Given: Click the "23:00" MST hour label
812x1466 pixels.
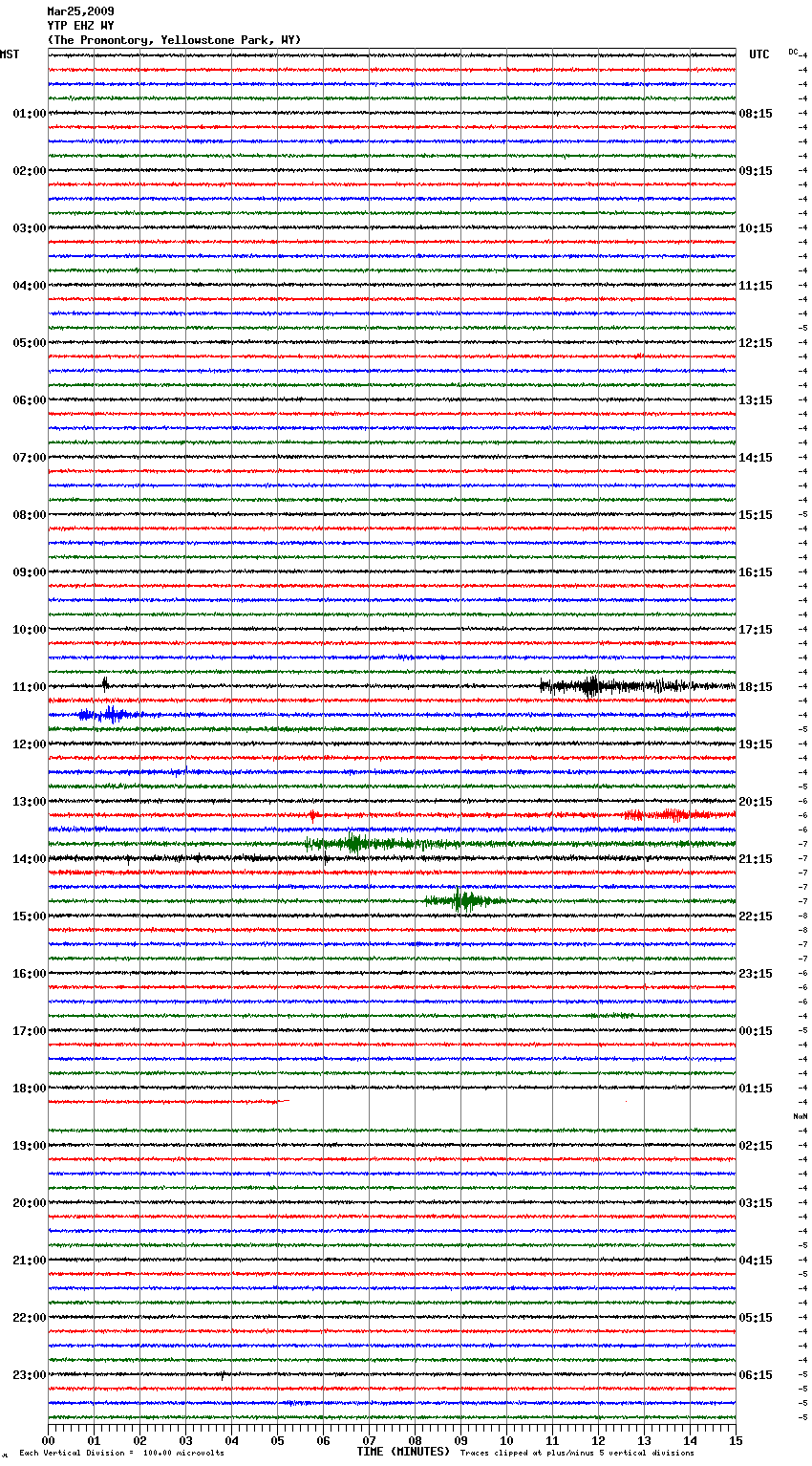Looking at the screenshot, I should coord(30,1375).
